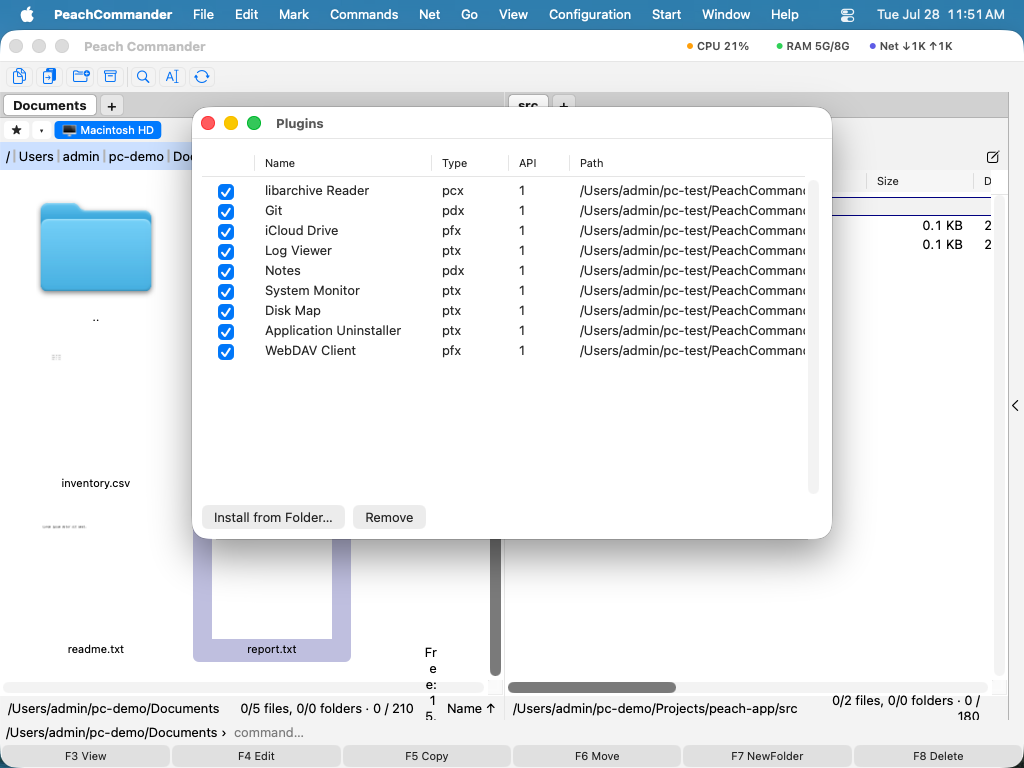Open macOS Control Center icon
Viewport: 1024px width, 768px height.
click(847, 14)
